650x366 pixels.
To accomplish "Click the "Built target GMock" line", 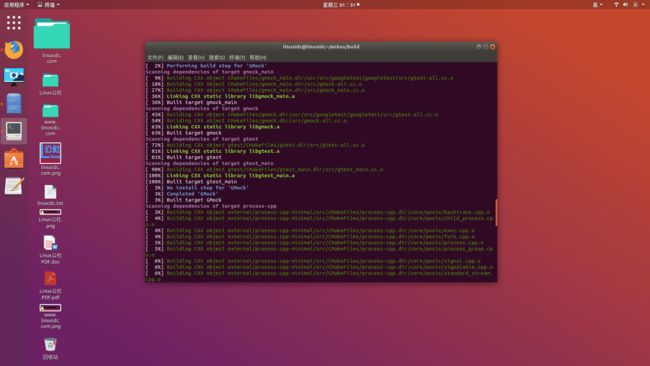I will point(194,200).
